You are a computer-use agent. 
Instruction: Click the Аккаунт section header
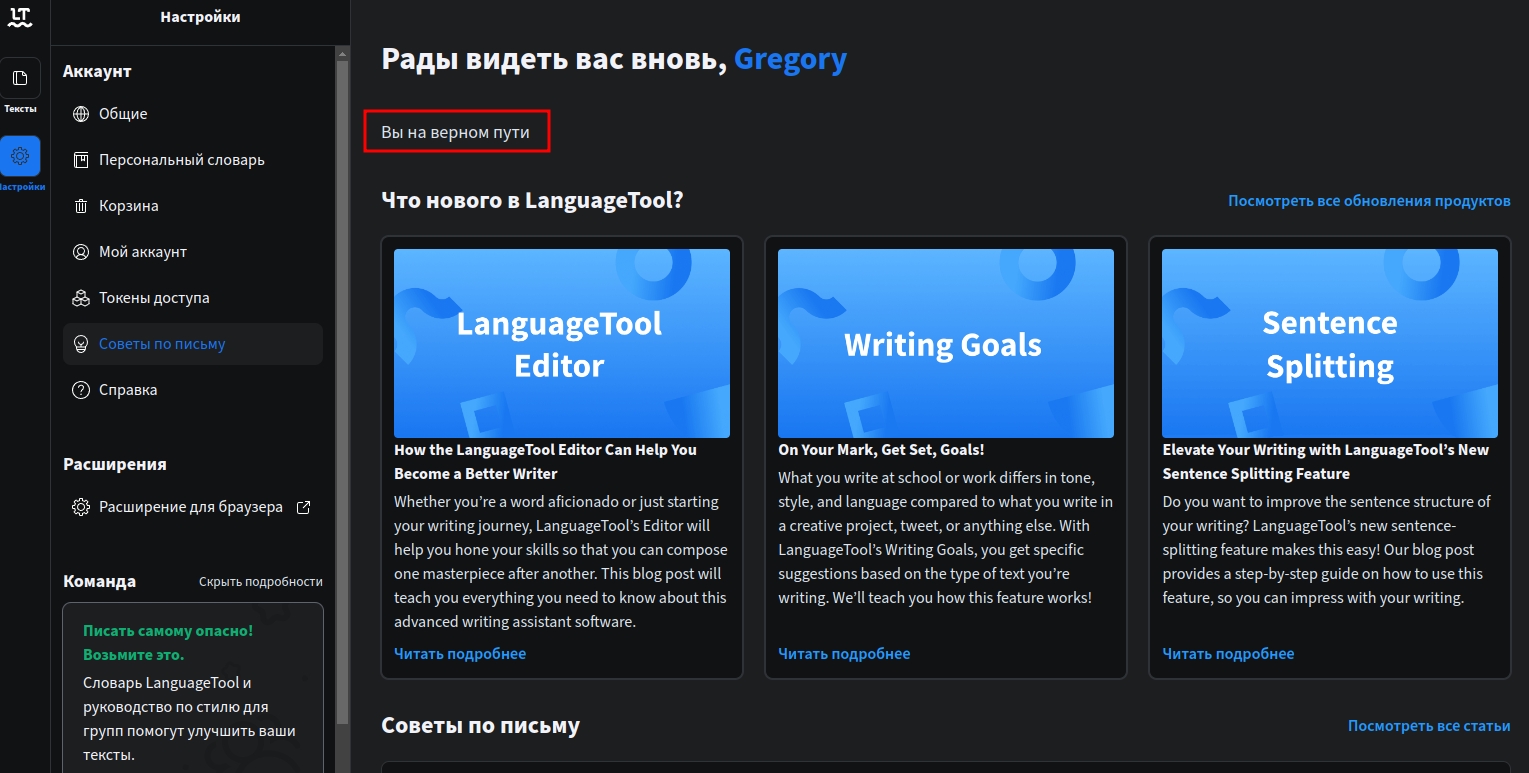pyautogui.click(x=97, y=72)
